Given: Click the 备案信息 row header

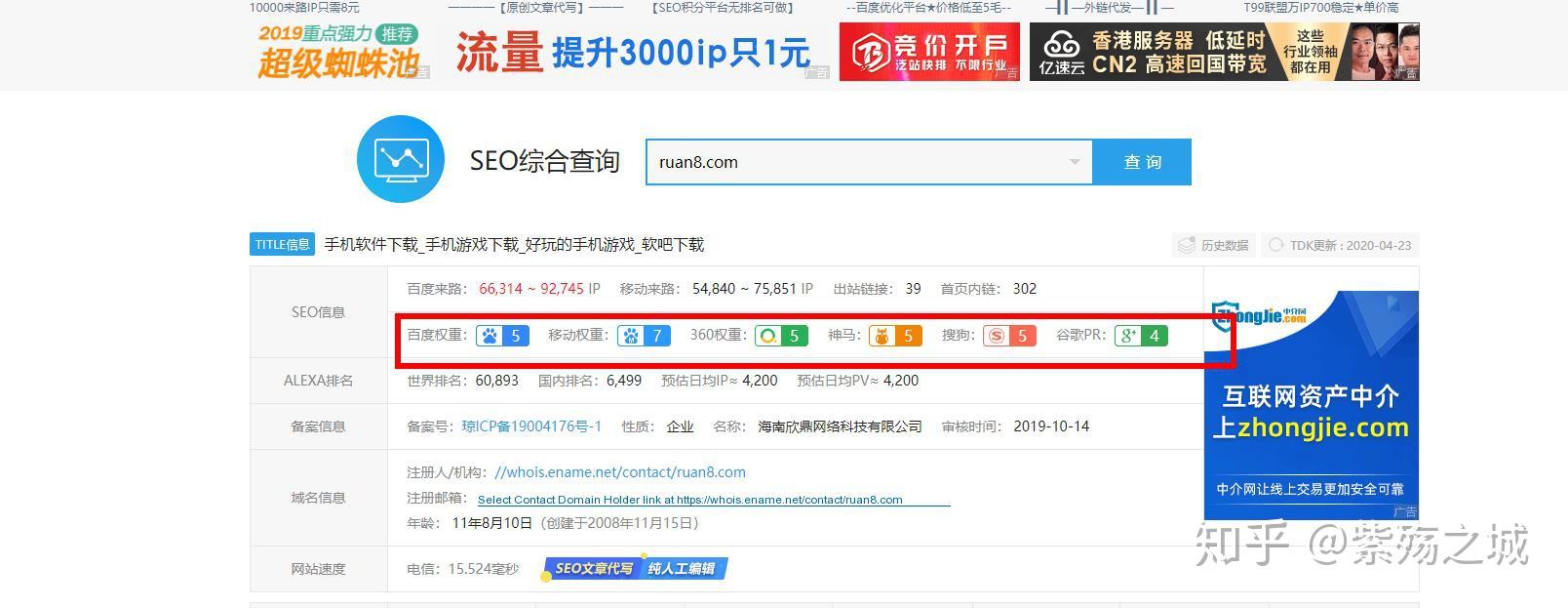Looking at the screenshot, I should coord(319,426).
